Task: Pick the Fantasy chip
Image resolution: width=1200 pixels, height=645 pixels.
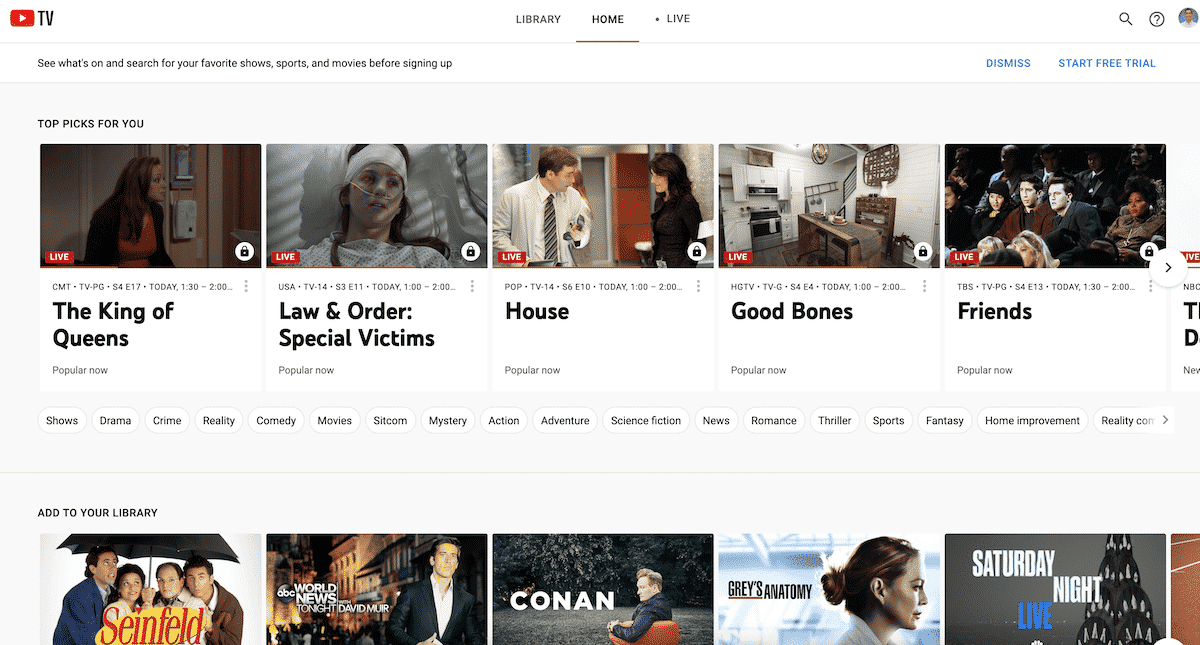Action: pos(945,420)
